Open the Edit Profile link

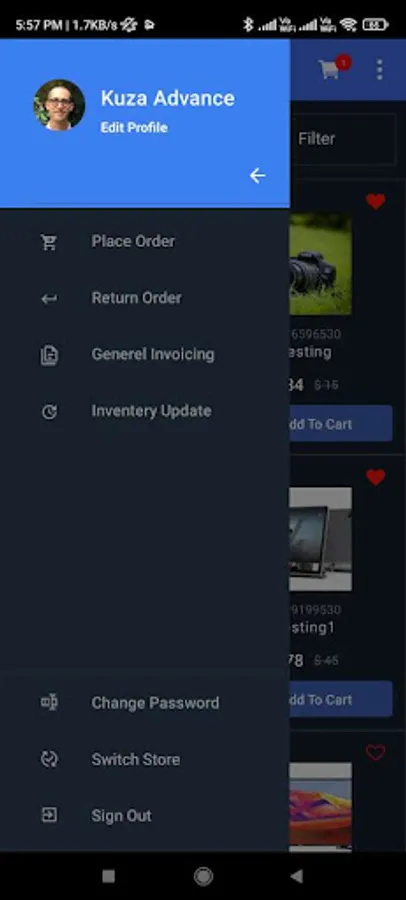[134, 127]
